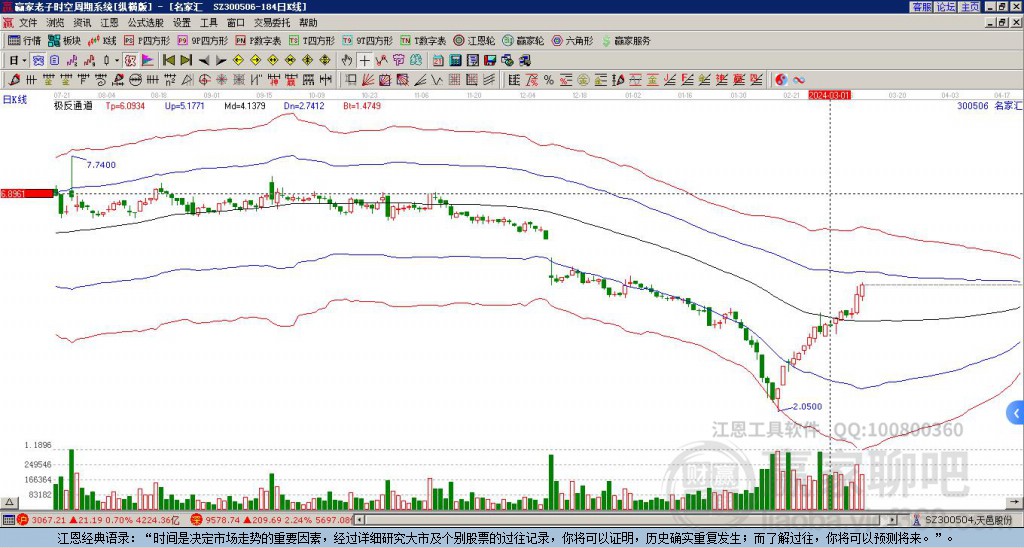Expand the candlestick style dropdown arrow
The width and height of the screenshot is (1024, 548).
pyautogui.click(x=117, y=61)
